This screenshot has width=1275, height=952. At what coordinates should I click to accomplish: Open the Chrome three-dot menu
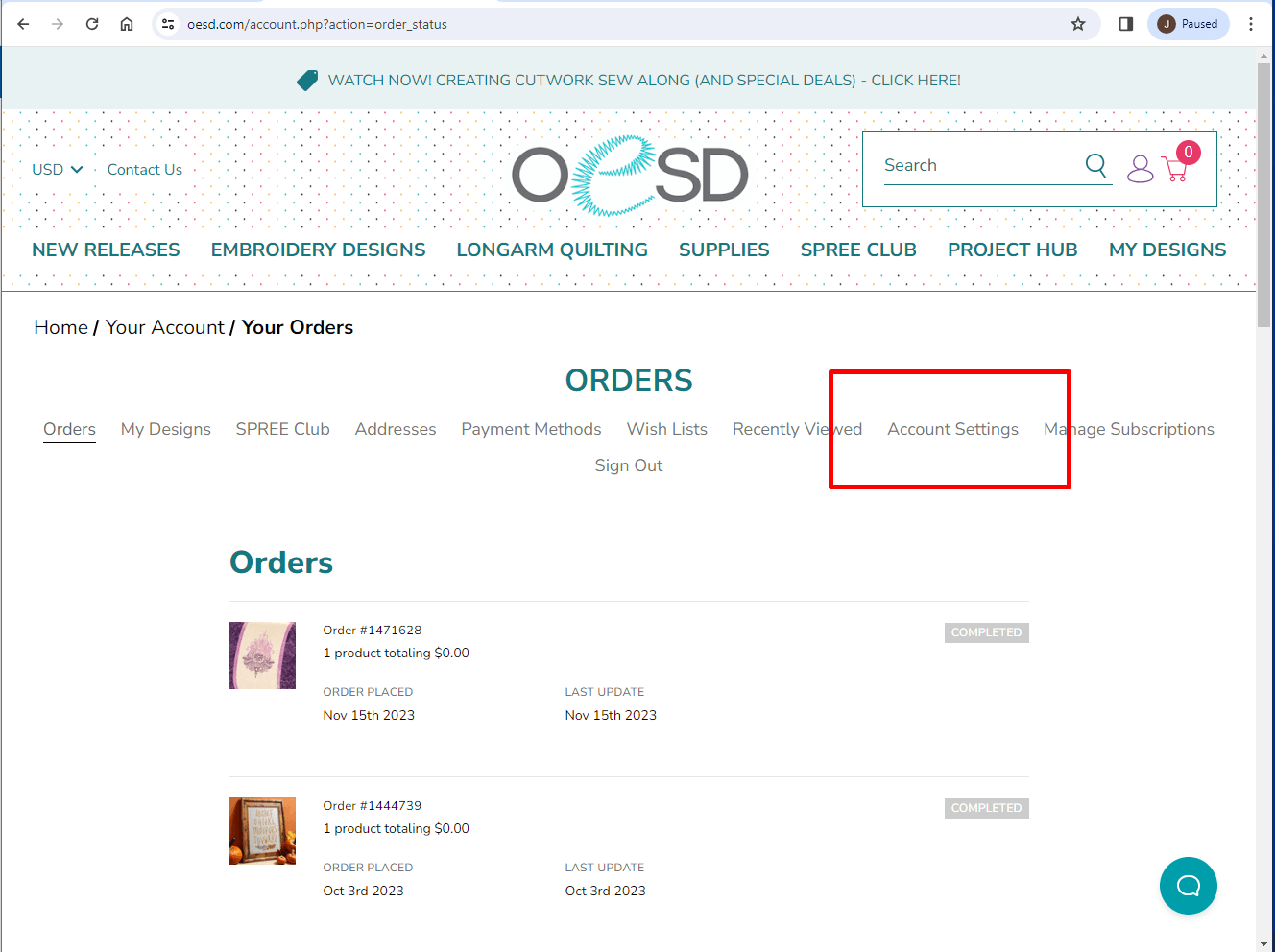click(1251, 24)
